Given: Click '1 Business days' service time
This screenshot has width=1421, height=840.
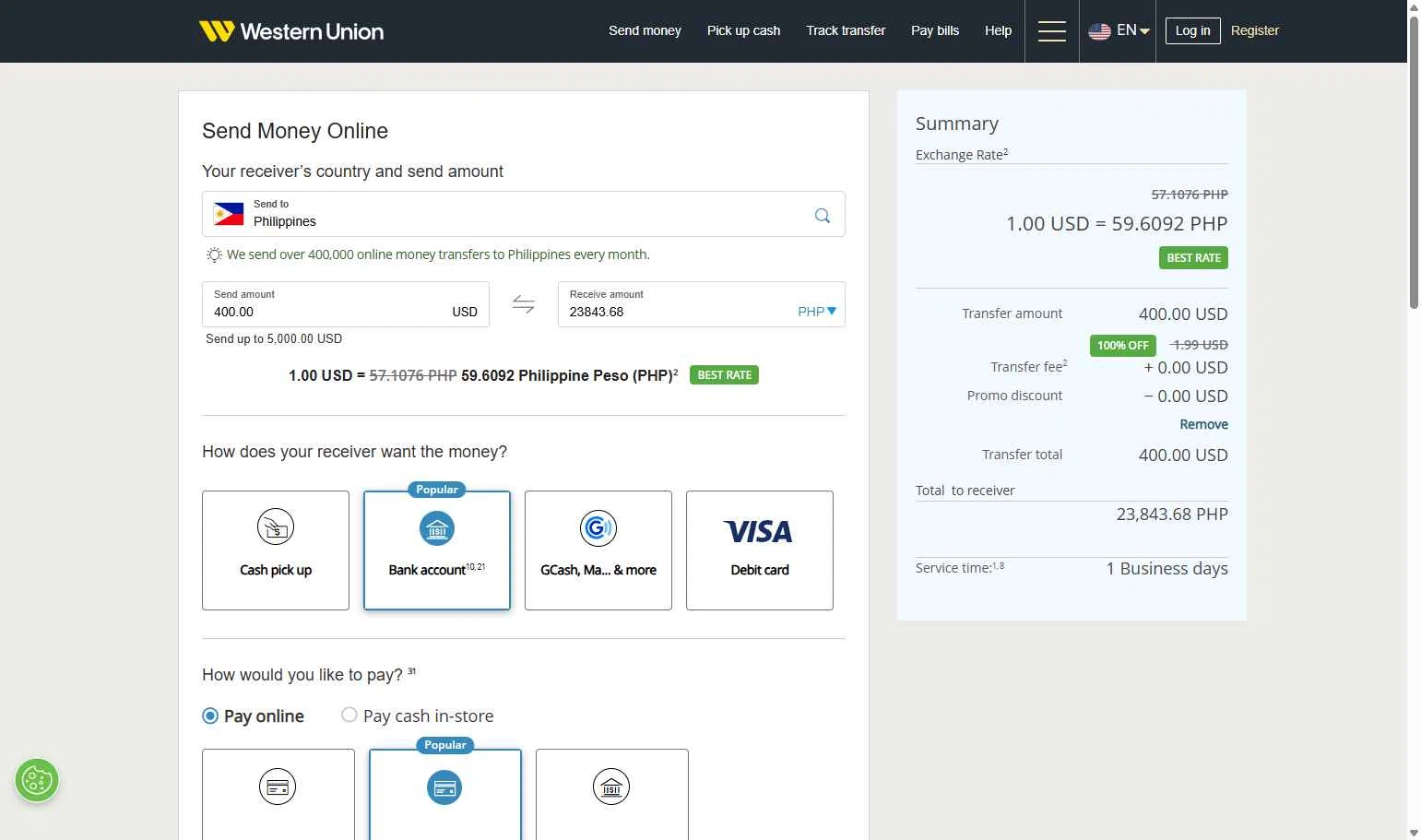Looking at the screenshot, I should [x=1166, y=568].
